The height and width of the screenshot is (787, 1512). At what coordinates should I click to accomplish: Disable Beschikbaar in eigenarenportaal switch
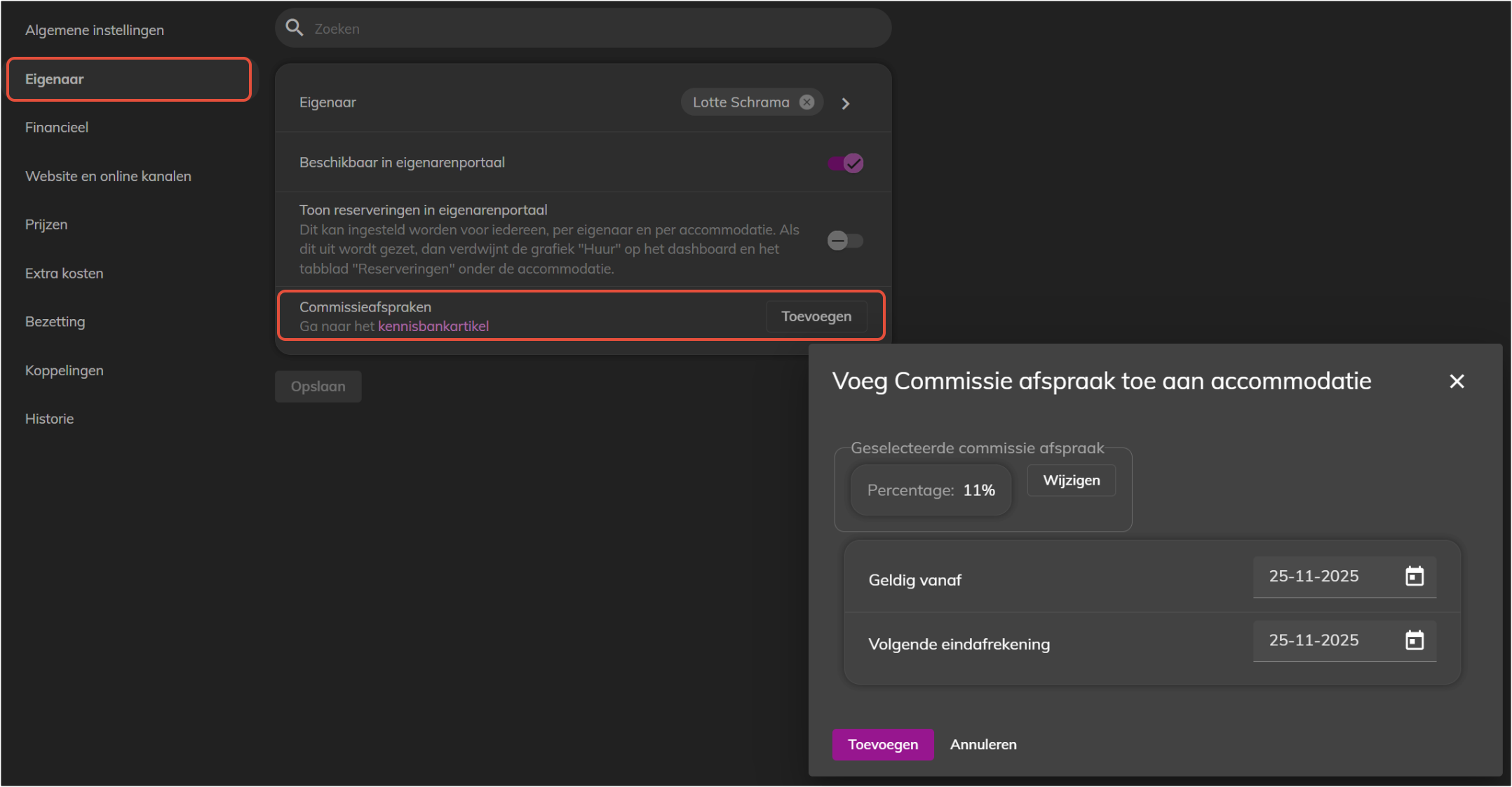point(845,163)
